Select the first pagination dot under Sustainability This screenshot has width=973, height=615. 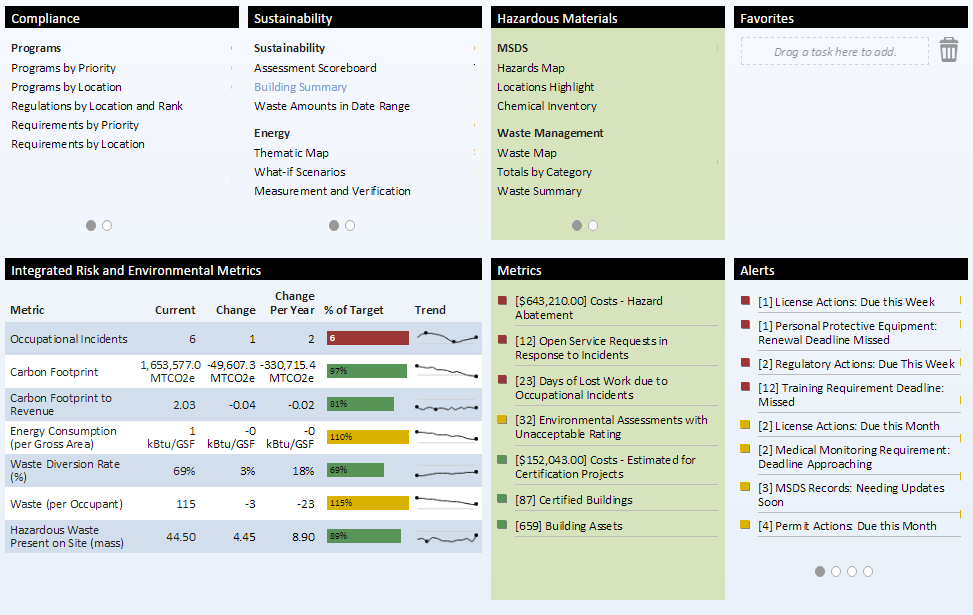tap(334, 226)
